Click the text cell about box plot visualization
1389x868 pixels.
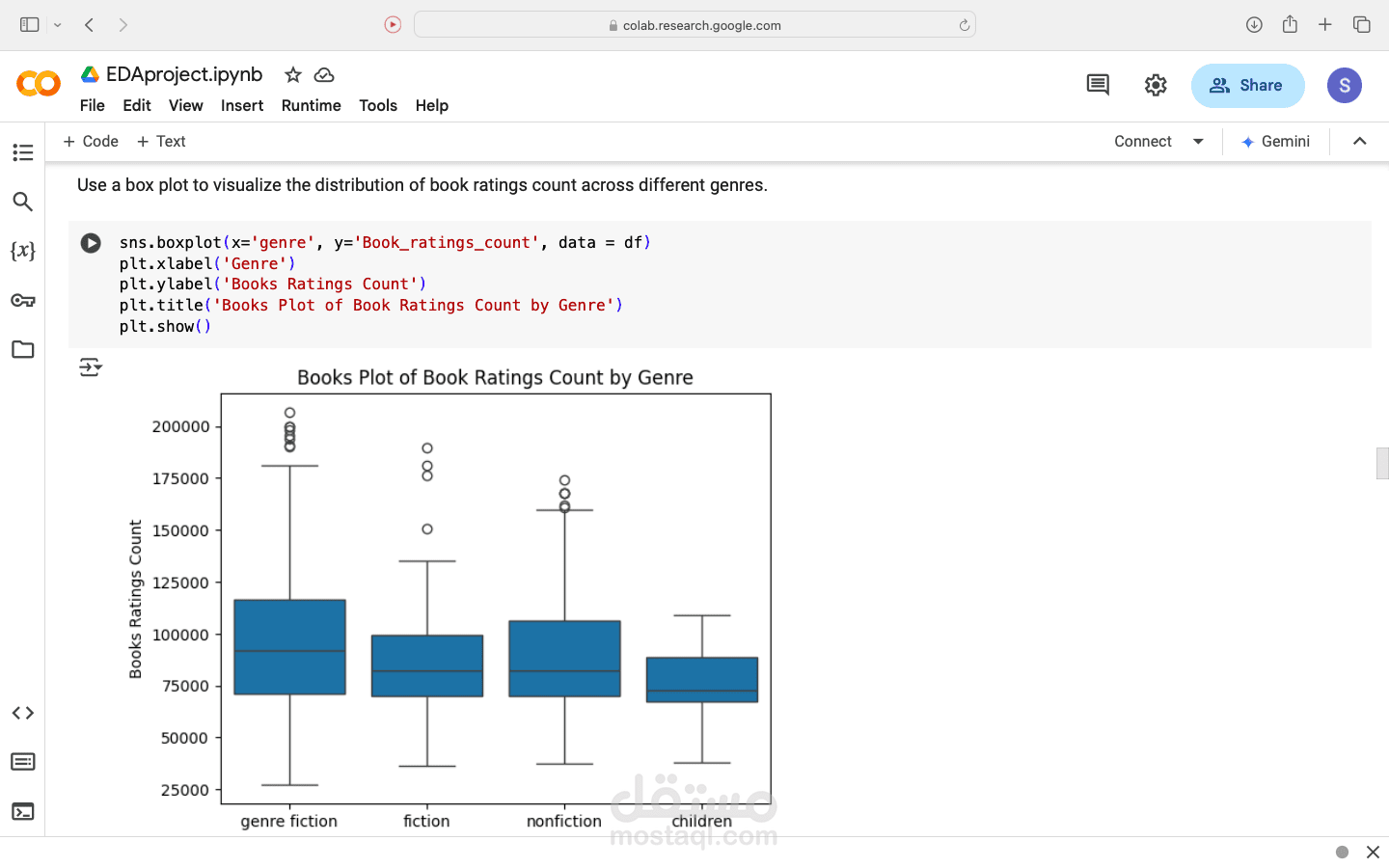pos(422,185)
